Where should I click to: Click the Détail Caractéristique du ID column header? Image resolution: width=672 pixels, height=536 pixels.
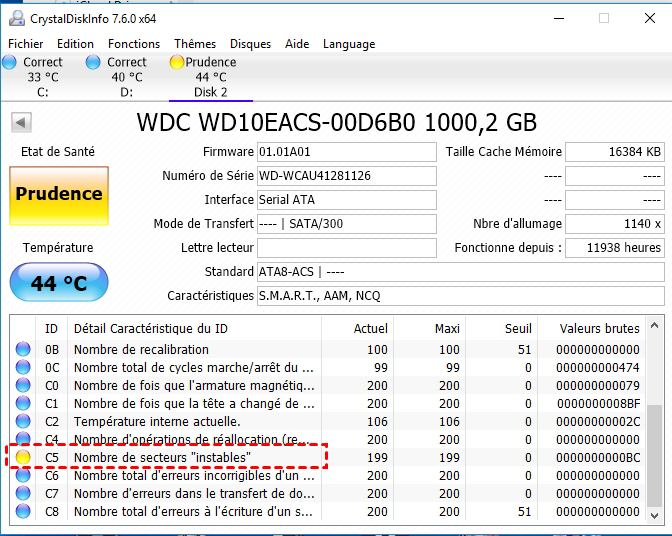[194, 329]
